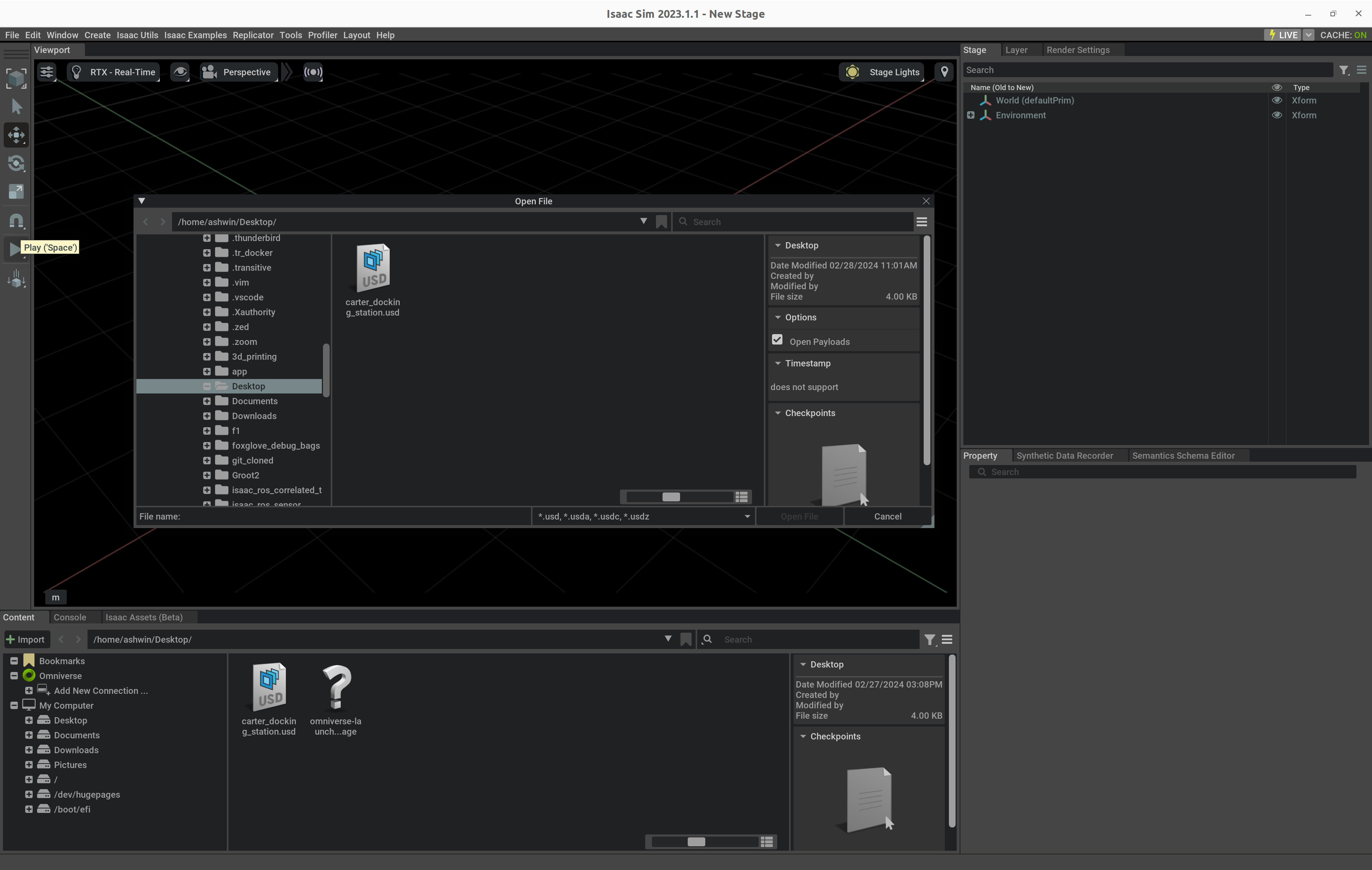1372x870 pixels.
Task: Select the arrow Selection tool
Action: pyautogui.click(x=16, y=106)
